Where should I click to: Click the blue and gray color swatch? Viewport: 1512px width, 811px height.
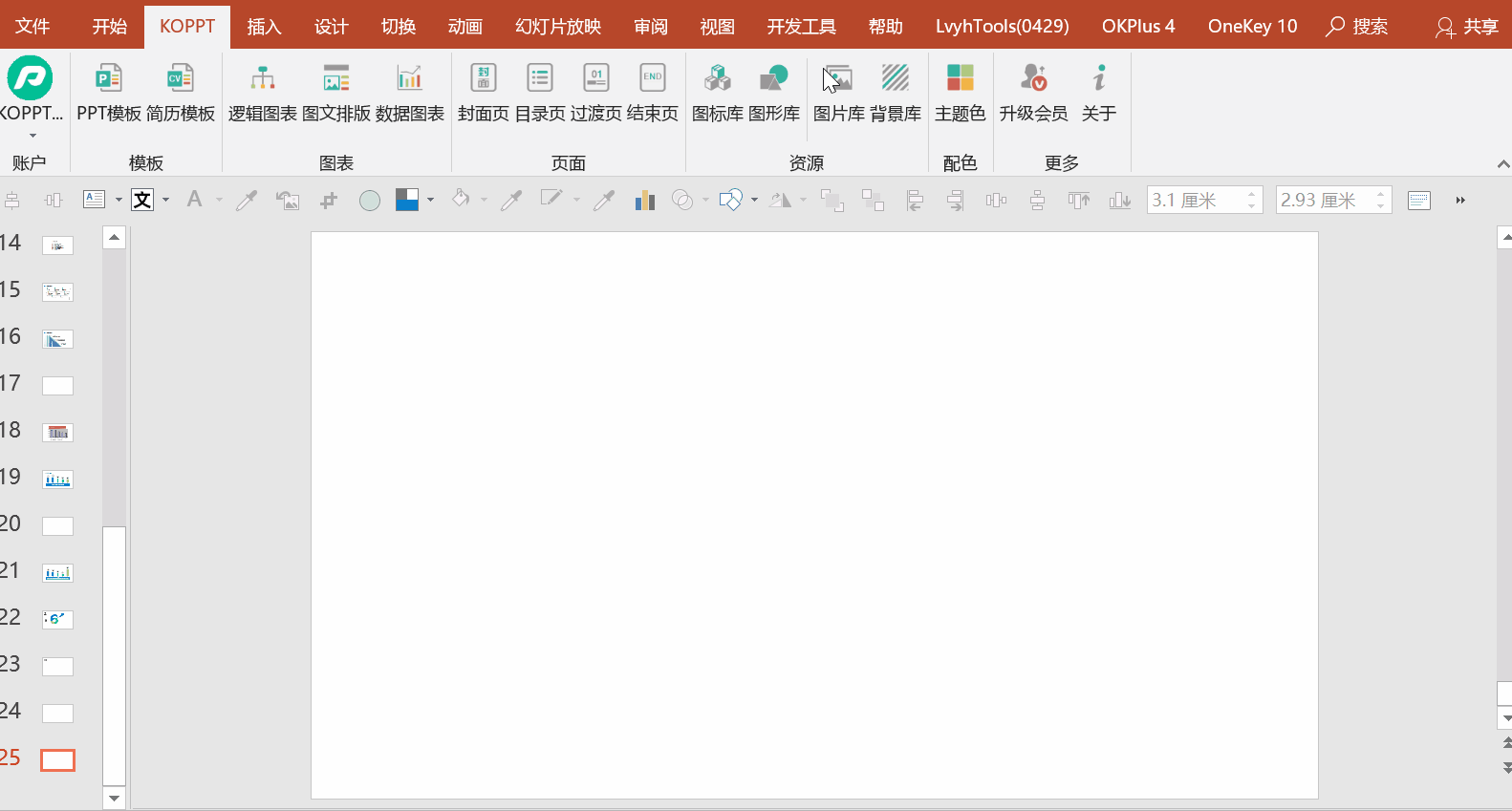click(x=407, y=200)
